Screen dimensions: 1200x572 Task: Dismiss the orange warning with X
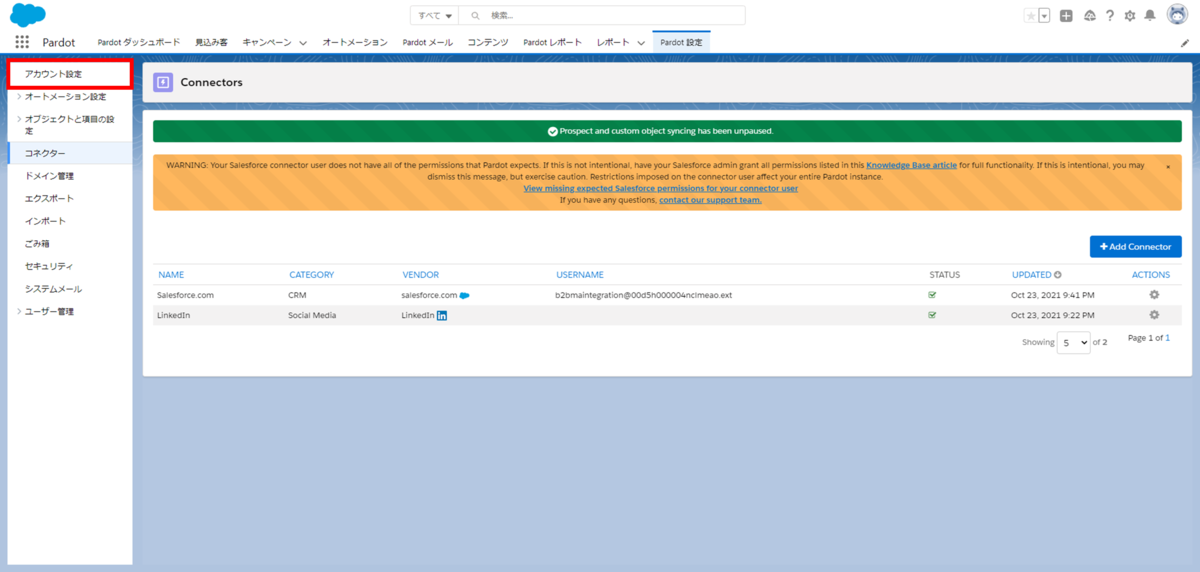(x=1168, y=167)
